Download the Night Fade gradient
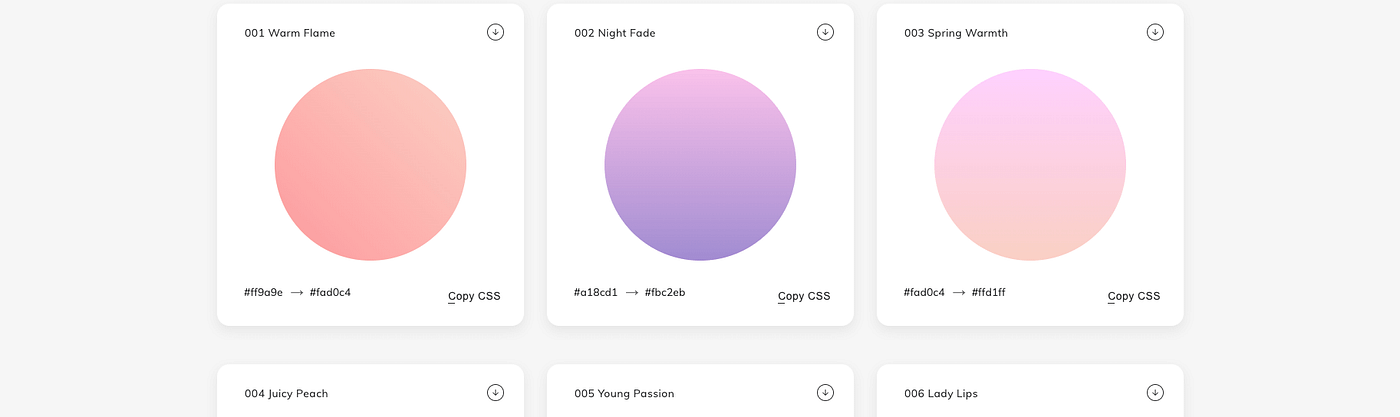The height and width of the screenshot is (417, 1400). pos(825,32)
